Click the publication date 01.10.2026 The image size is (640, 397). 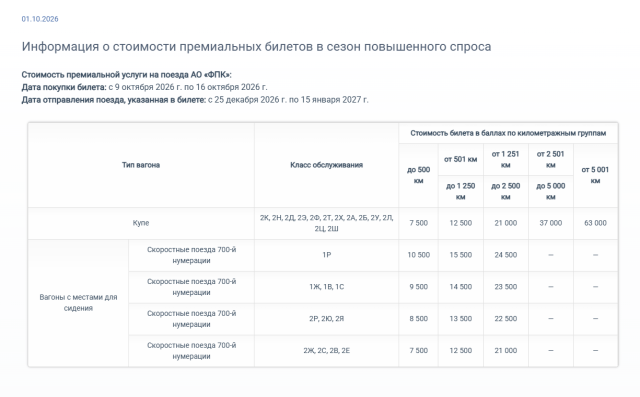coord(40,19)
